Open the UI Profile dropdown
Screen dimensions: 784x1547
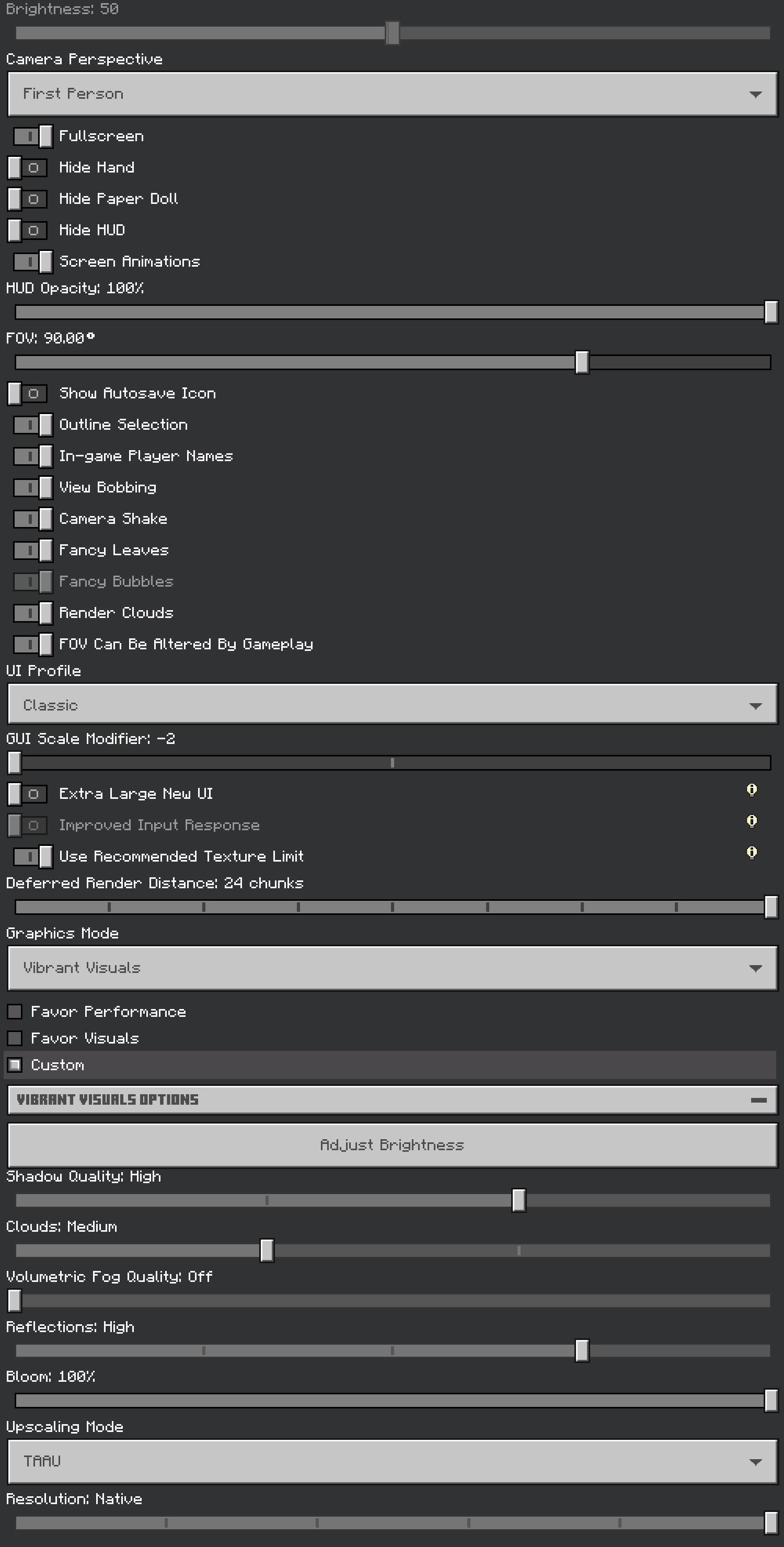(x=392, y=705)
